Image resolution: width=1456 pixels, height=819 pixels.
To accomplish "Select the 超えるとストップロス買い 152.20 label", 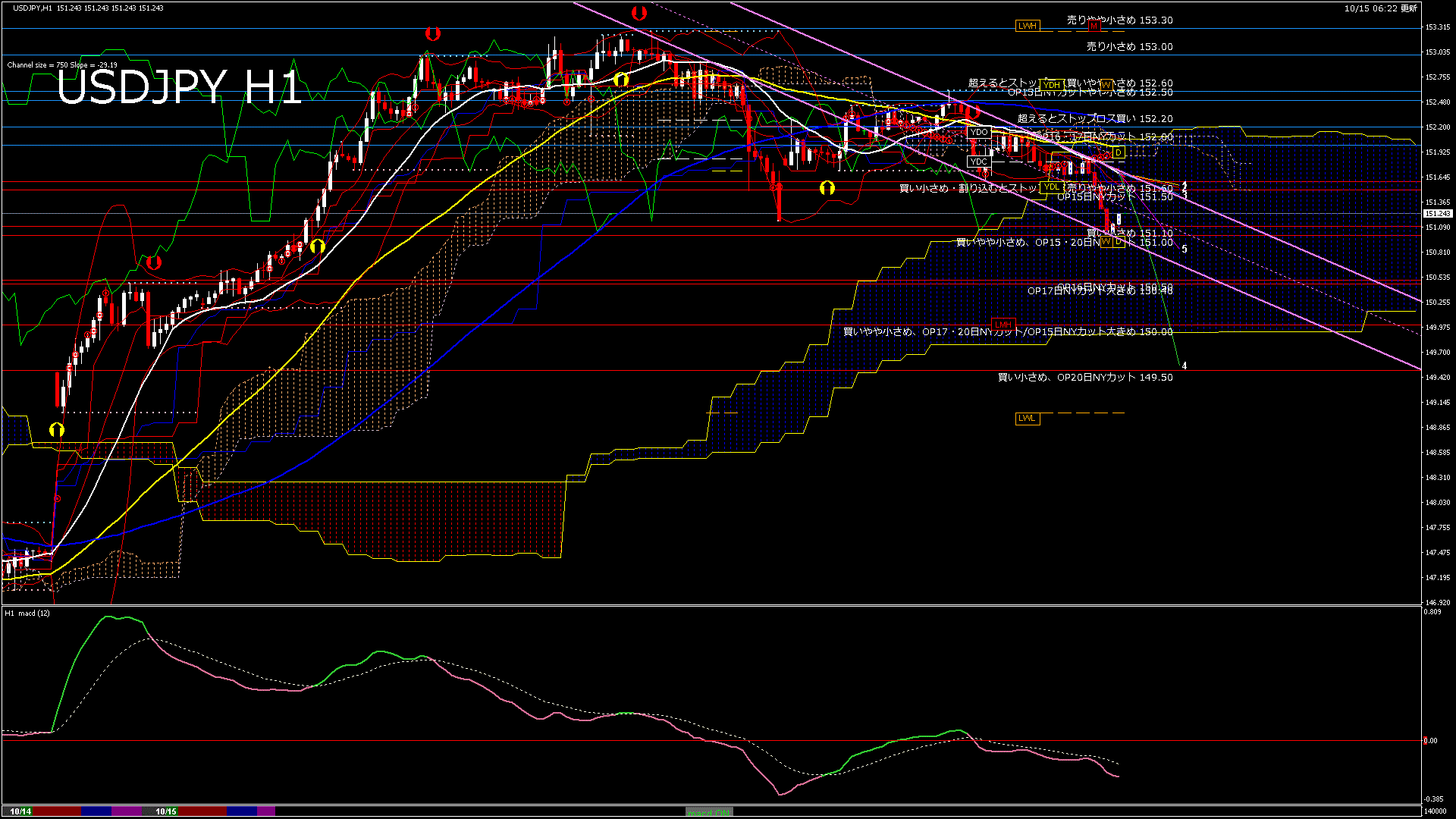I will coord(1094,119).
